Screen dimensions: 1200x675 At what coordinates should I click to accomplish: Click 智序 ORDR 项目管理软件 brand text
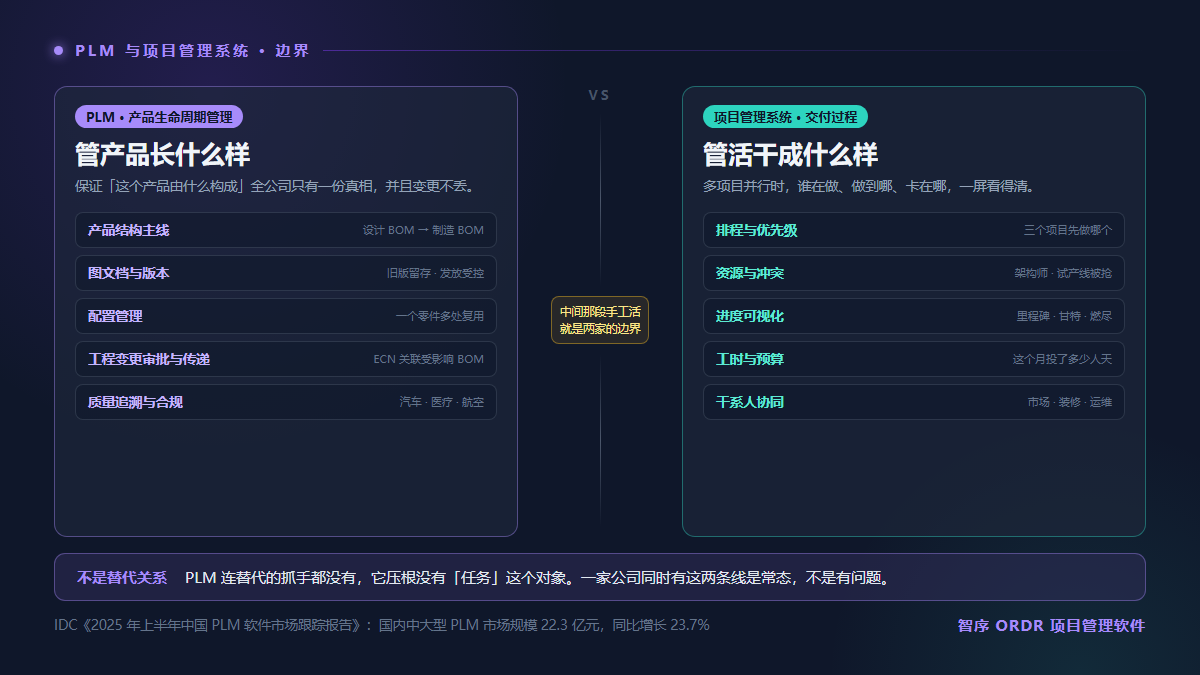click(x=1051, y=626)
